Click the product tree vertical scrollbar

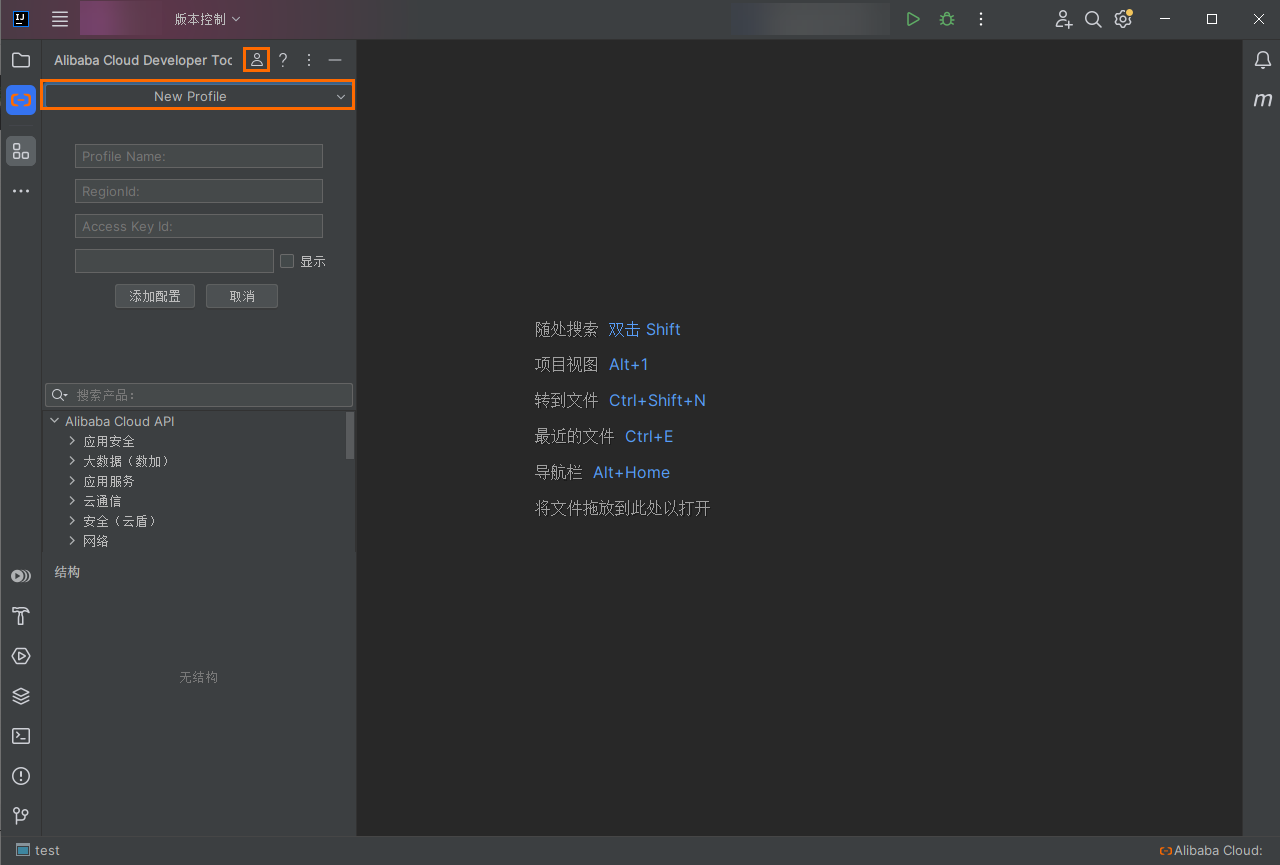(x=350, y=435)
